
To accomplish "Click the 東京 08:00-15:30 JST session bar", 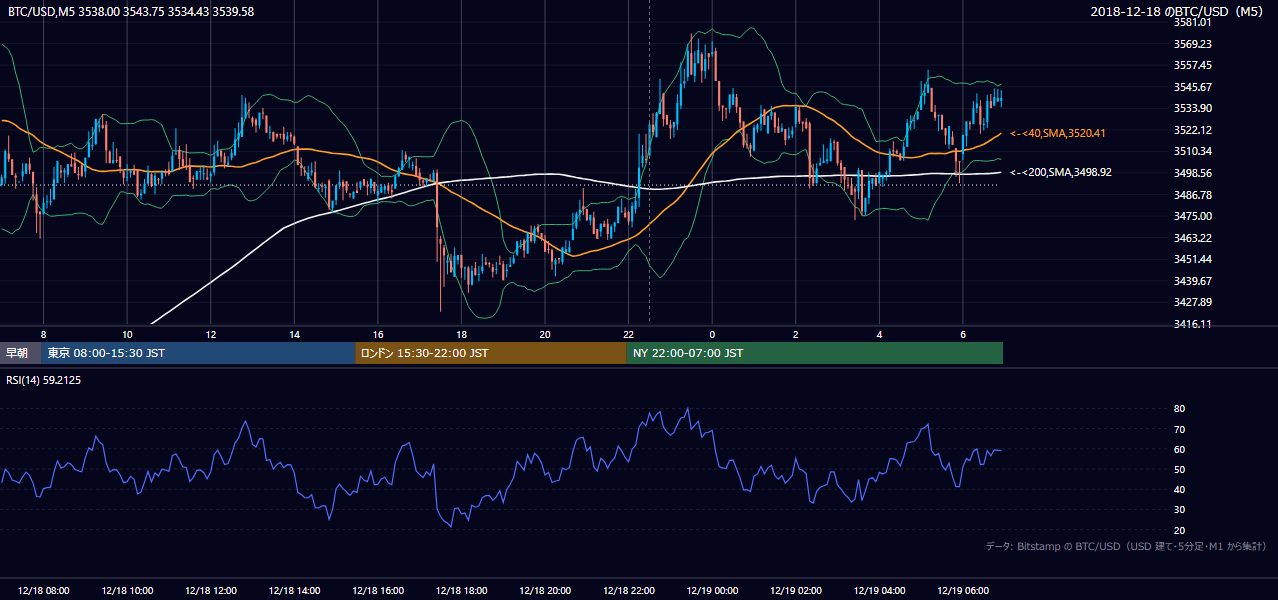I will [198, 353].
